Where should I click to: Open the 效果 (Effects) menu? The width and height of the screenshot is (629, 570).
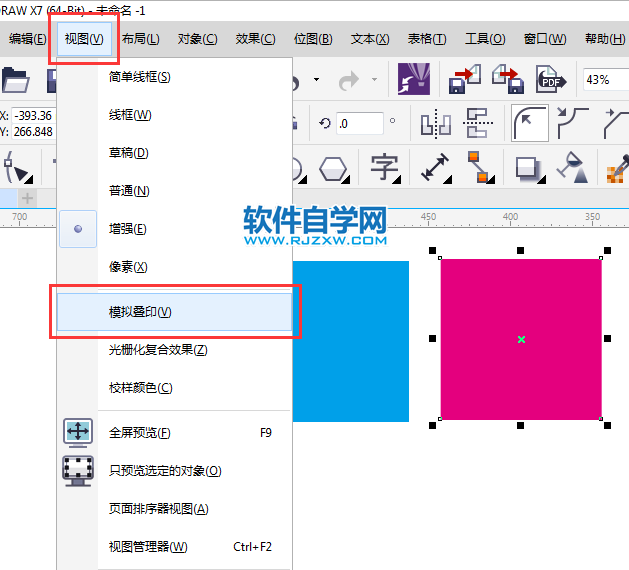[255, 39]
